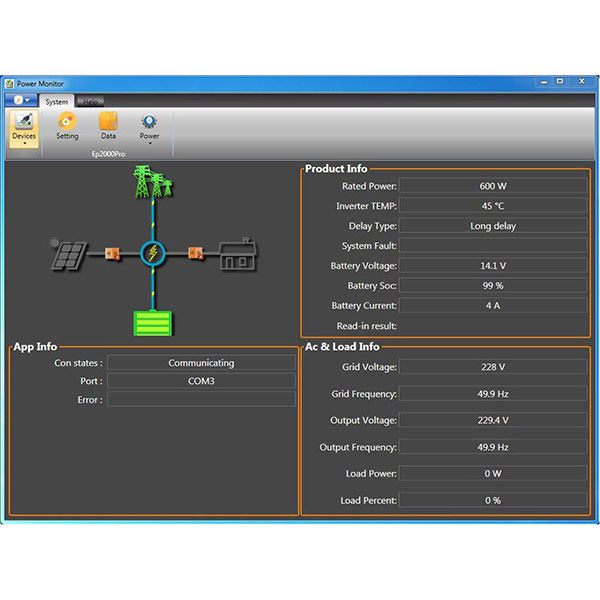
Task: Click the Grid Frequency value 49.9 Hz
Action: [493, 394]
